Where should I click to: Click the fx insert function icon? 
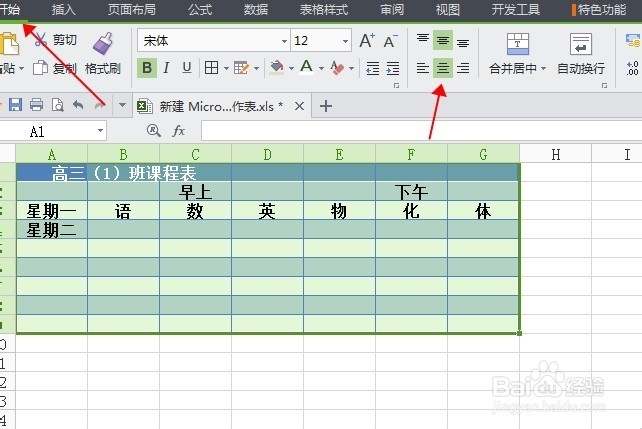point(179,131)
